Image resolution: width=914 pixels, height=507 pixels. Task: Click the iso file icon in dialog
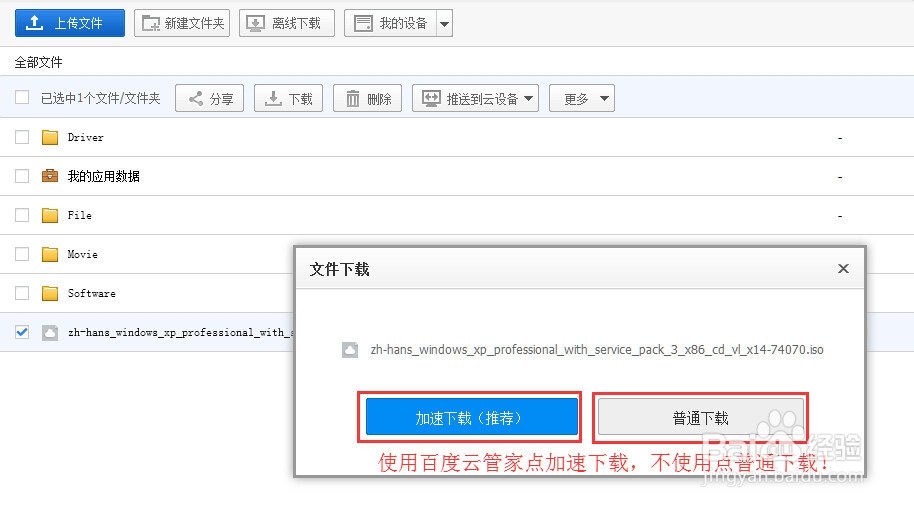pos(350,350)
